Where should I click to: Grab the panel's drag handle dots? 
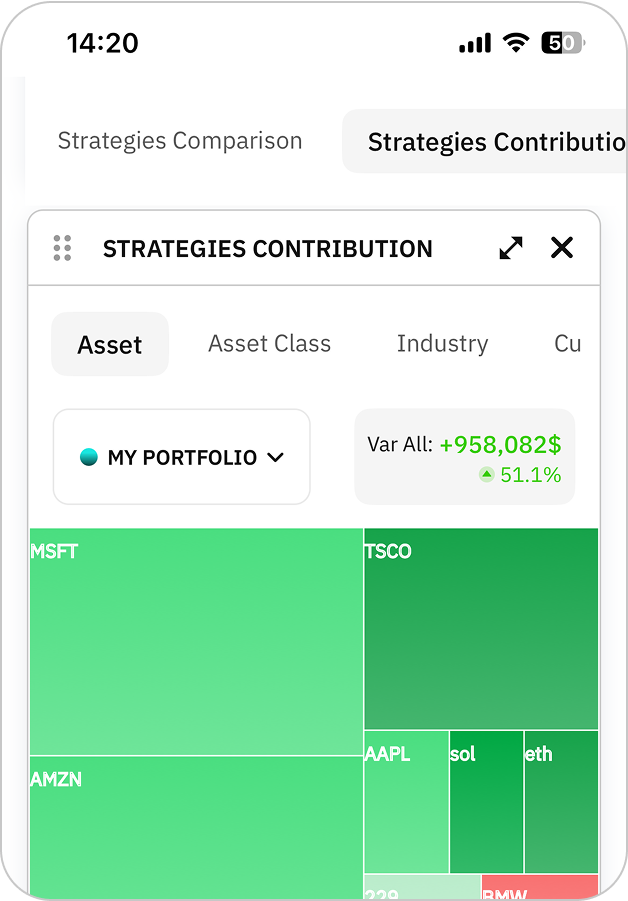62,248
